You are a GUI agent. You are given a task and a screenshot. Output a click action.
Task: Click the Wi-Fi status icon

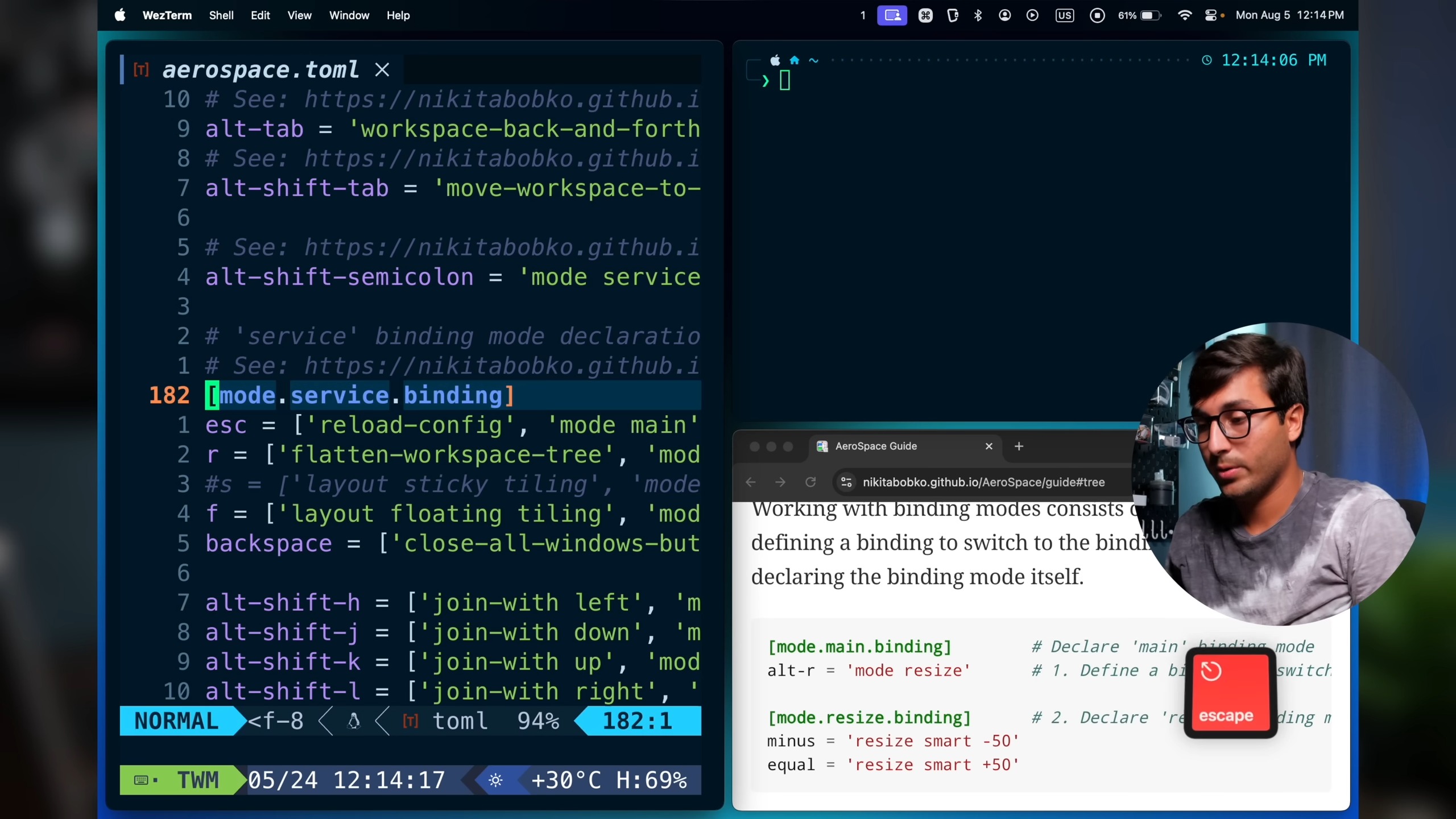1184,15
